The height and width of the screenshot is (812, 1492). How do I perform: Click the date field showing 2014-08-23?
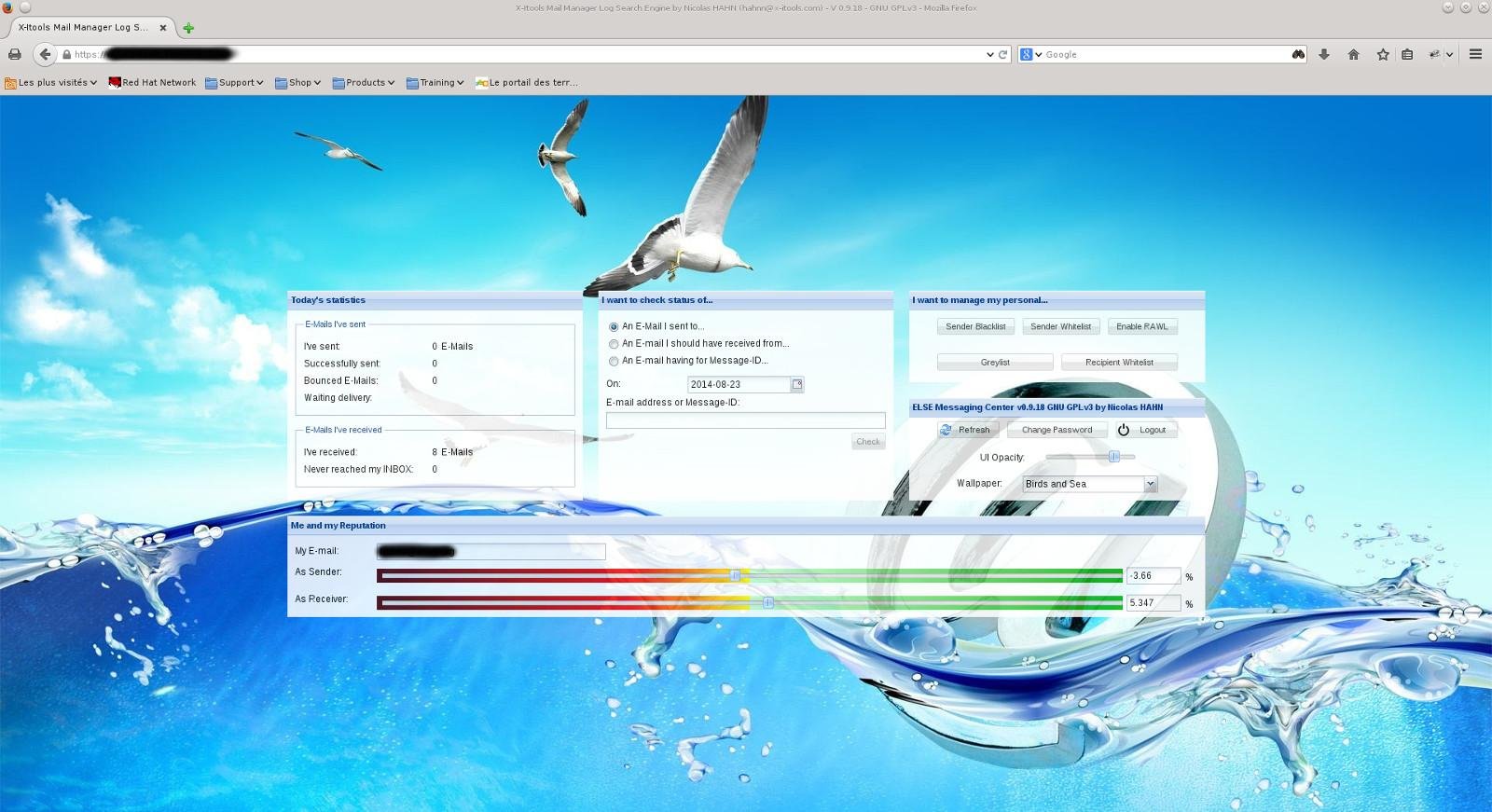click(739, 384)
